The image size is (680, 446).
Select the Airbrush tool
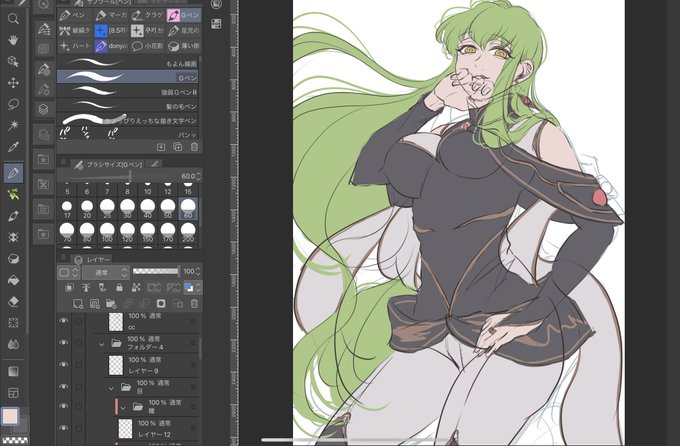pos(13,237)
